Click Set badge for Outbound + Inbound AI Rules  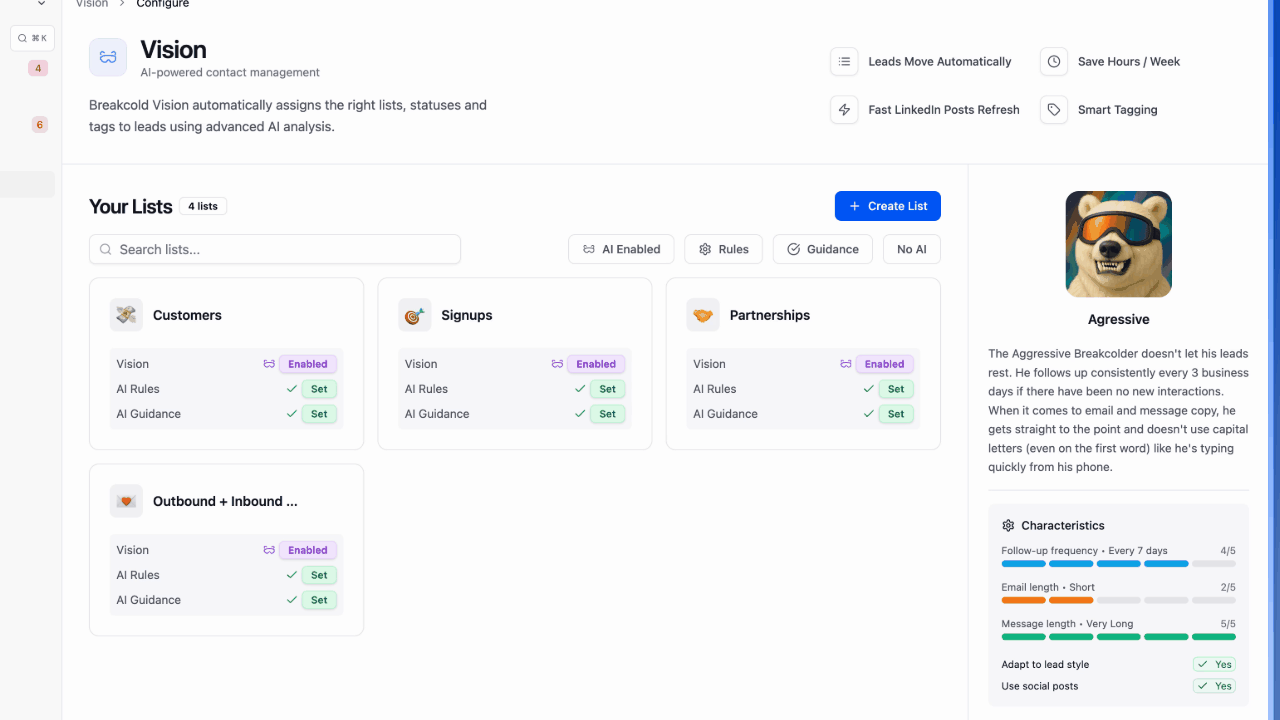(319, 575)
